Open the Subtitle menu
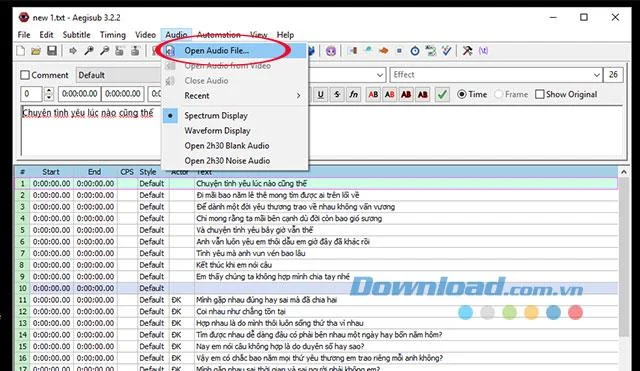Viewport: 640px width, 371px height. click(x=76, y=35)
